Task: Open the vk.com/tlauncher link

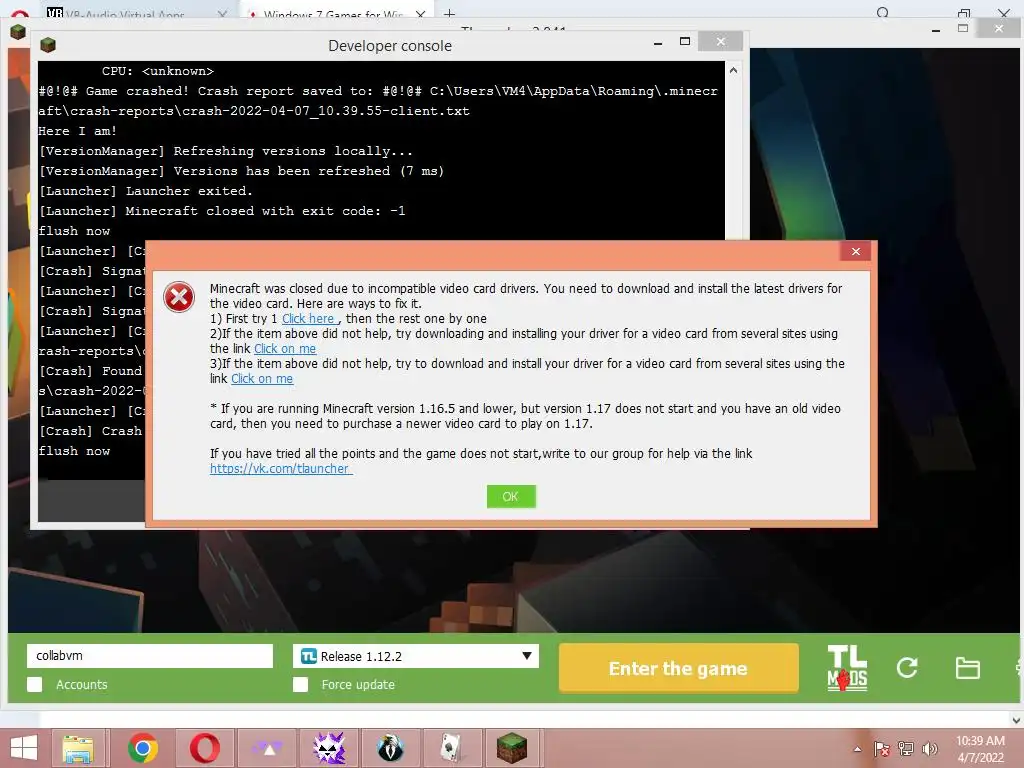Action: (280, 469)
